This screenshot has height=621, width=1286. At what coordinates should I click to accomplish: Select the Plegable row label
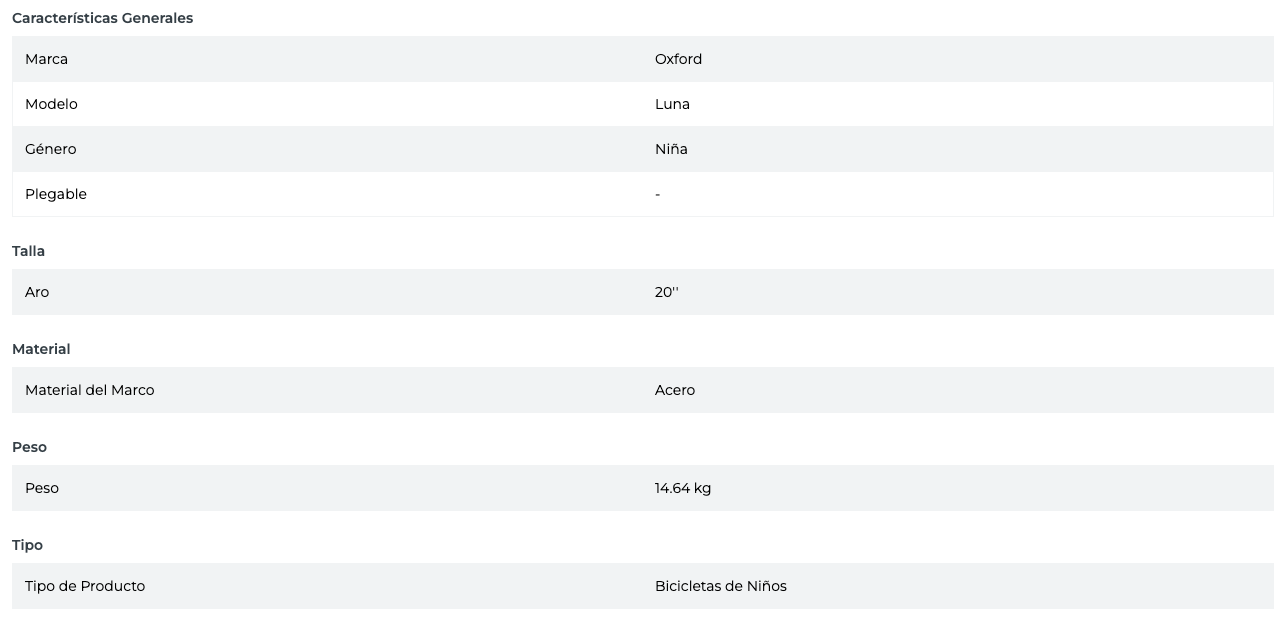[x=56, y=194]
